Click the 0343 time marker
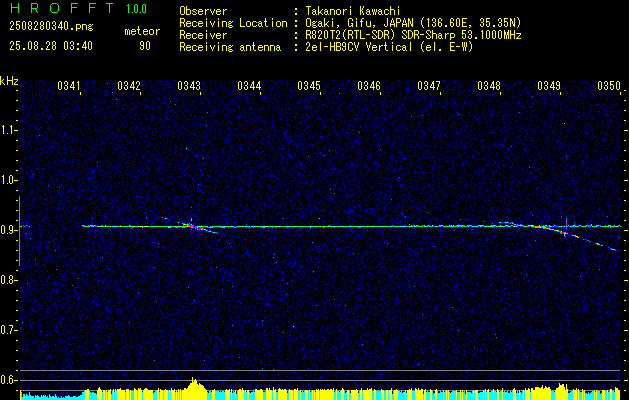 click(189, 85)
